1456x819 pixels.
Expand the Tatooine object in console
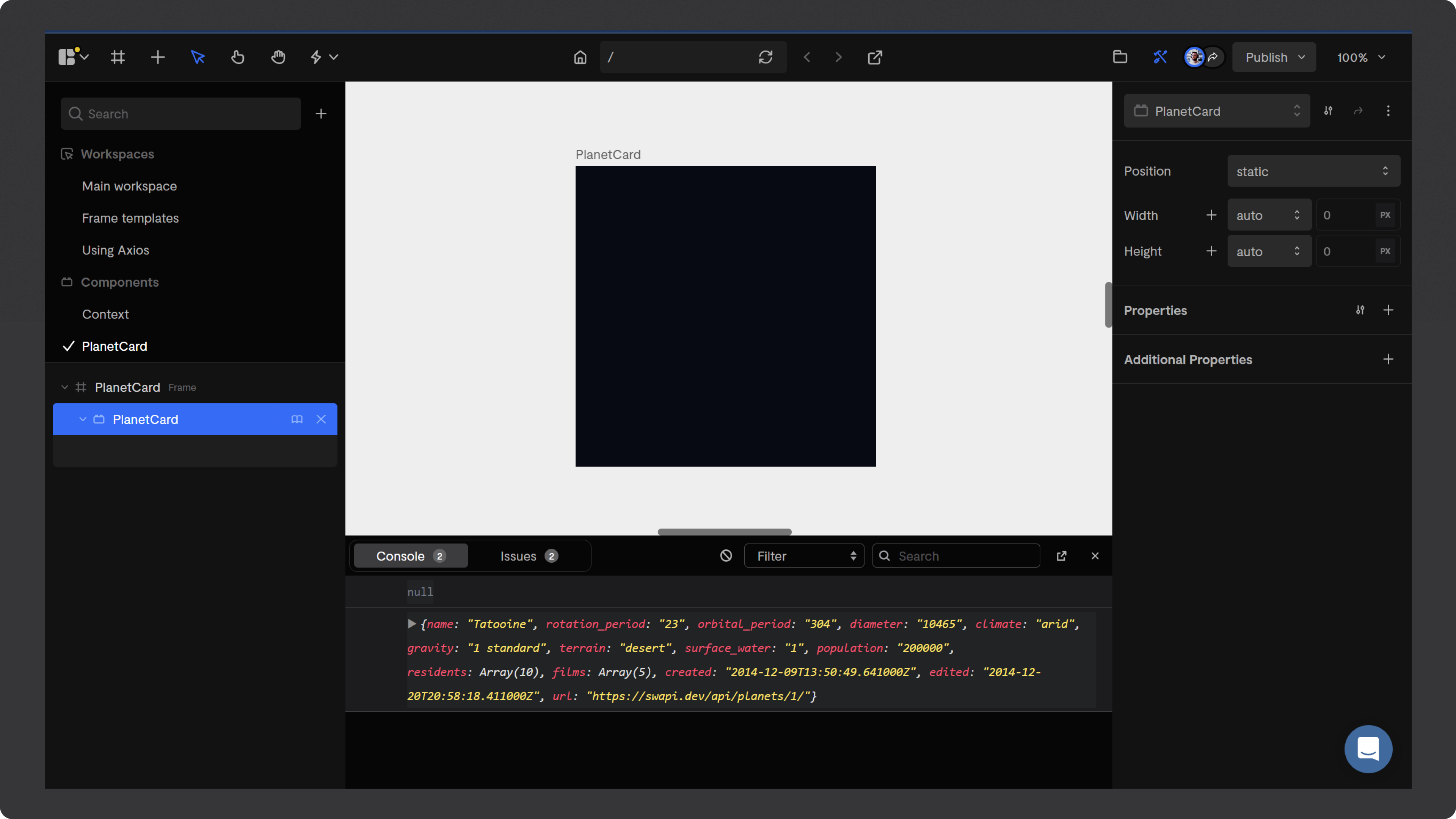pos(411,623)
